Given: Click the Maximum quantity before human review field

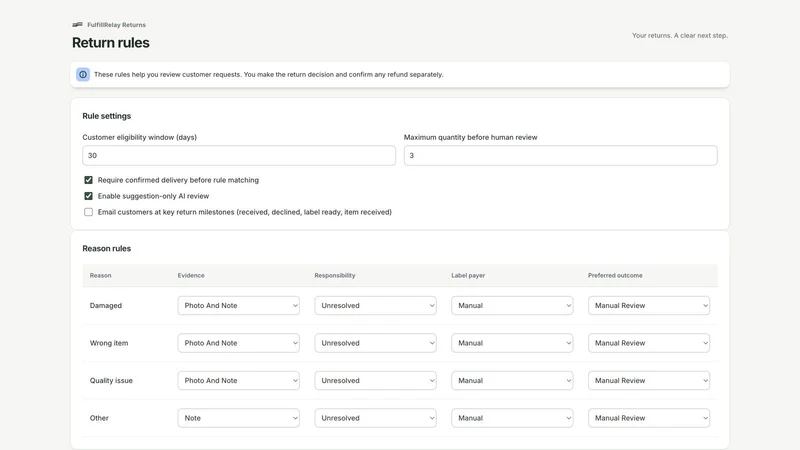Looking at the screenshot, I should [x=560, y=156].
